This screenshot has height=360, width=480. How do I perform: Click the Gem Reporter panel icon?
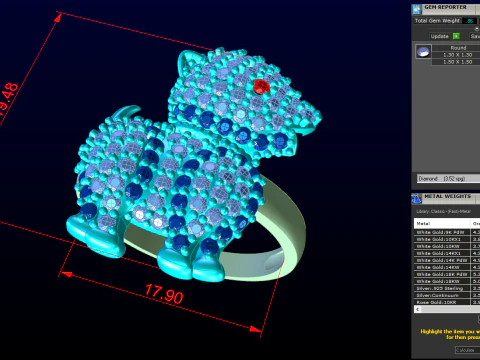(417, 9)
